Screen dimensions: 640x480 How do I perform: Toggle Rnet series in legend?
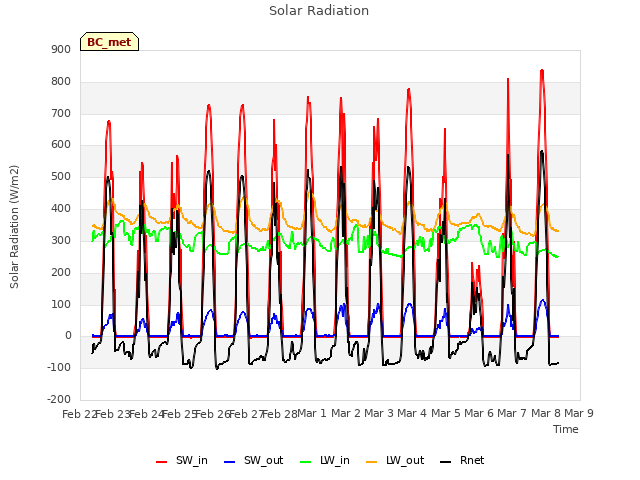click(462, 461)
